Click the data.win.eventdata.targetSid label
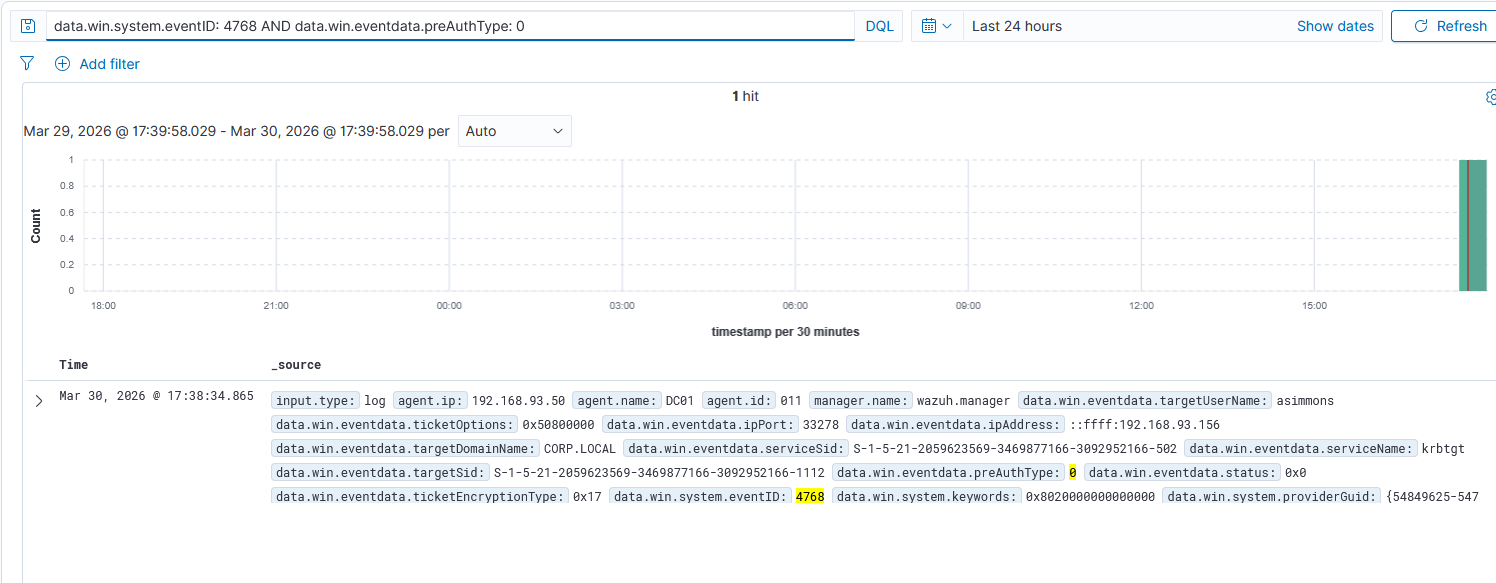Screen dimensions: 1496x583 [381, 472]
